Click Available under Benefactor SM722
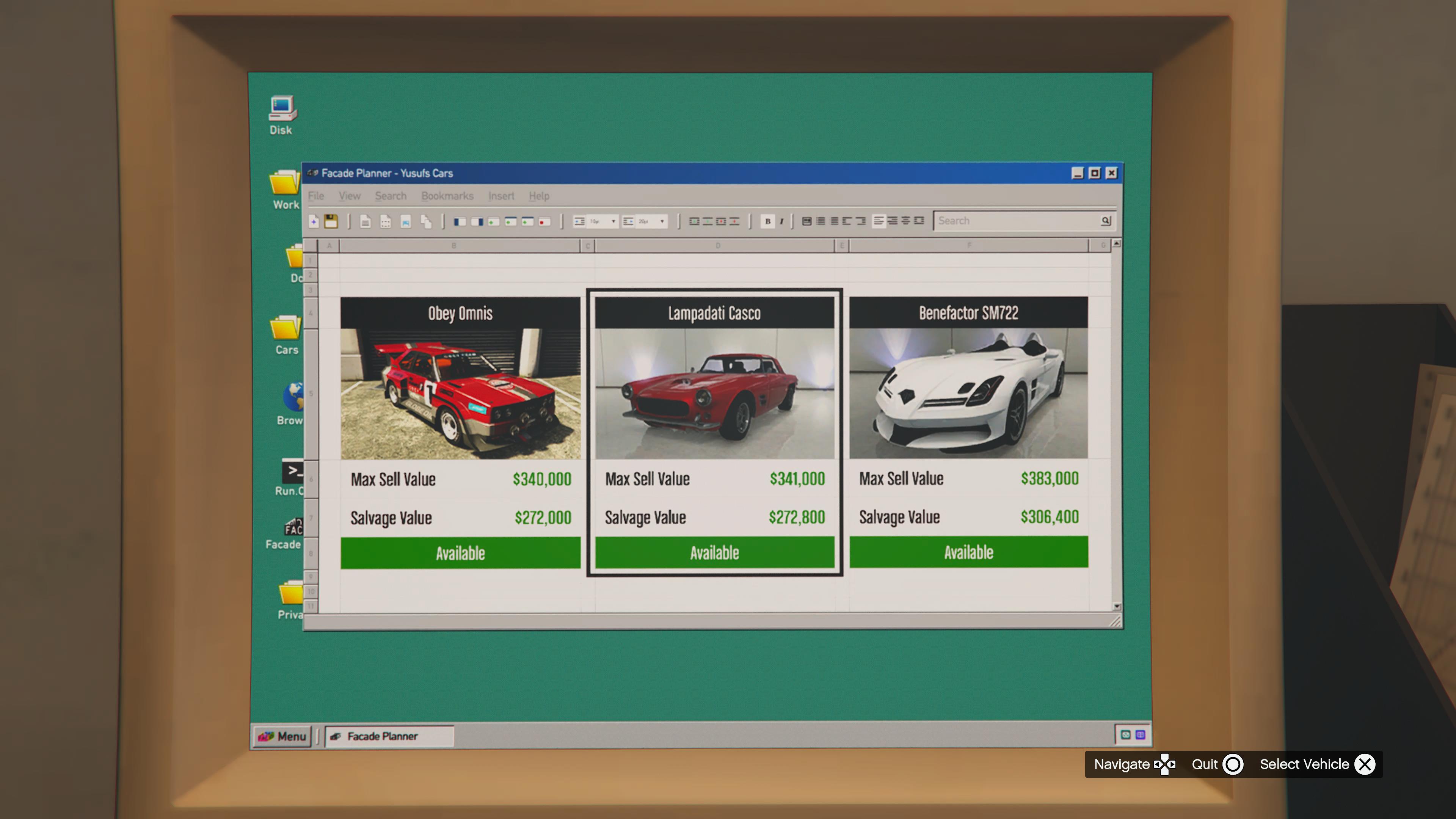 [x=968, y=552]
